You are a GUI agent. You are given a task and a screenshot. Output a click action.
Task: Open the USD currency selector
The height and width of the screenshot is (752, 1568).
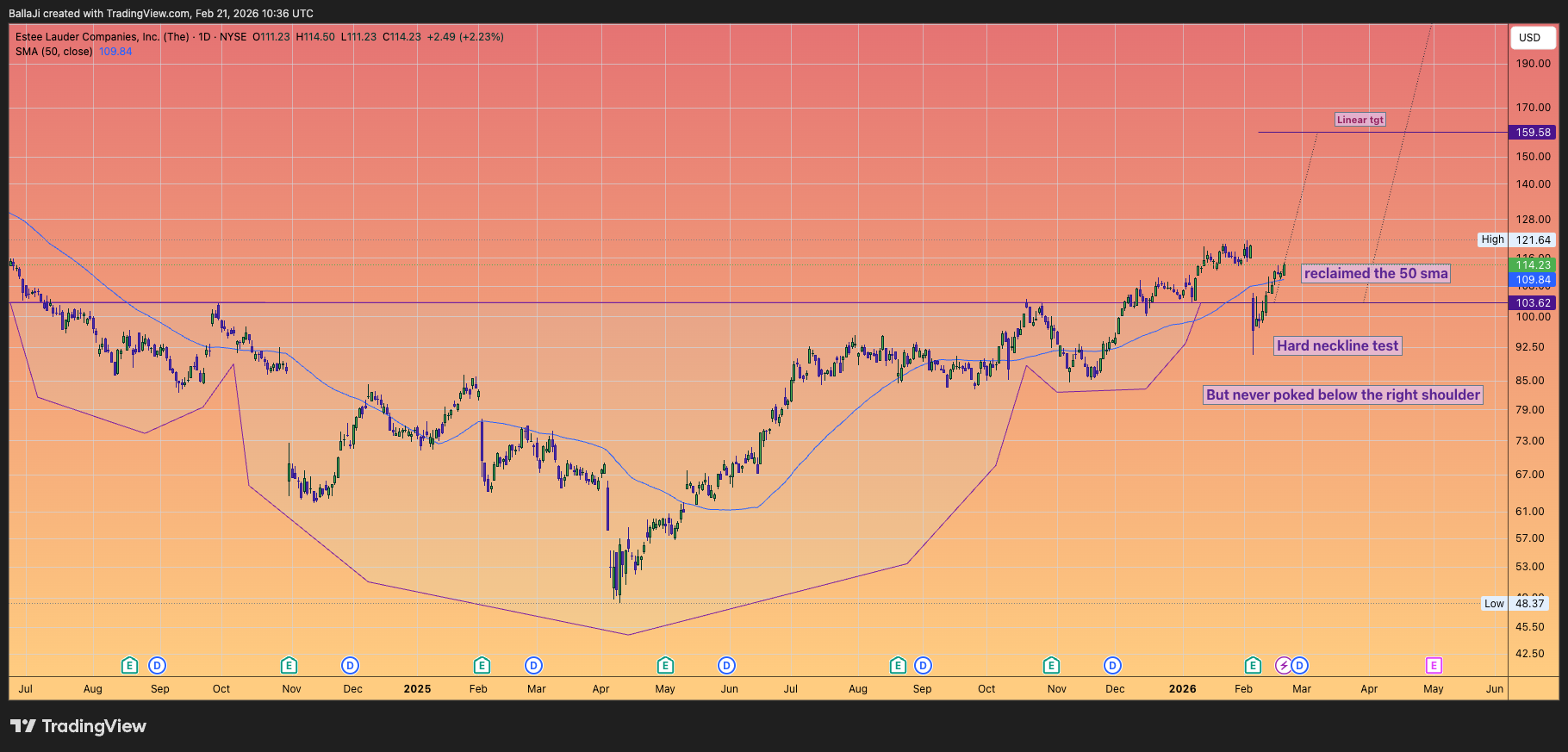1533,38
